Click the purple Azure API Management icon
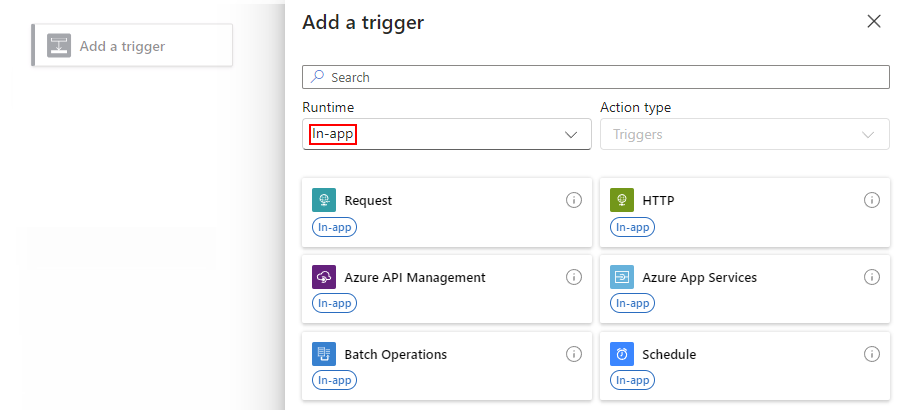The height and width of the screenshot is (410, 900). [x=324, y=277]
